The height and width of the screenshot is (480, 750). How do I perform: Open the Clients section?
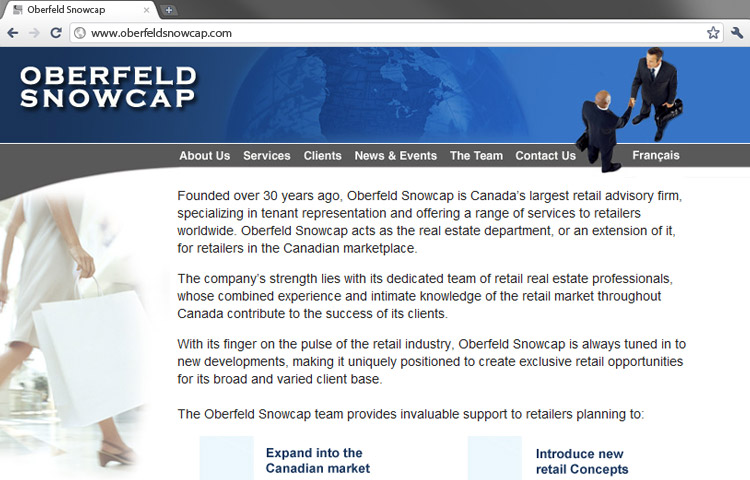pos(322,156)
